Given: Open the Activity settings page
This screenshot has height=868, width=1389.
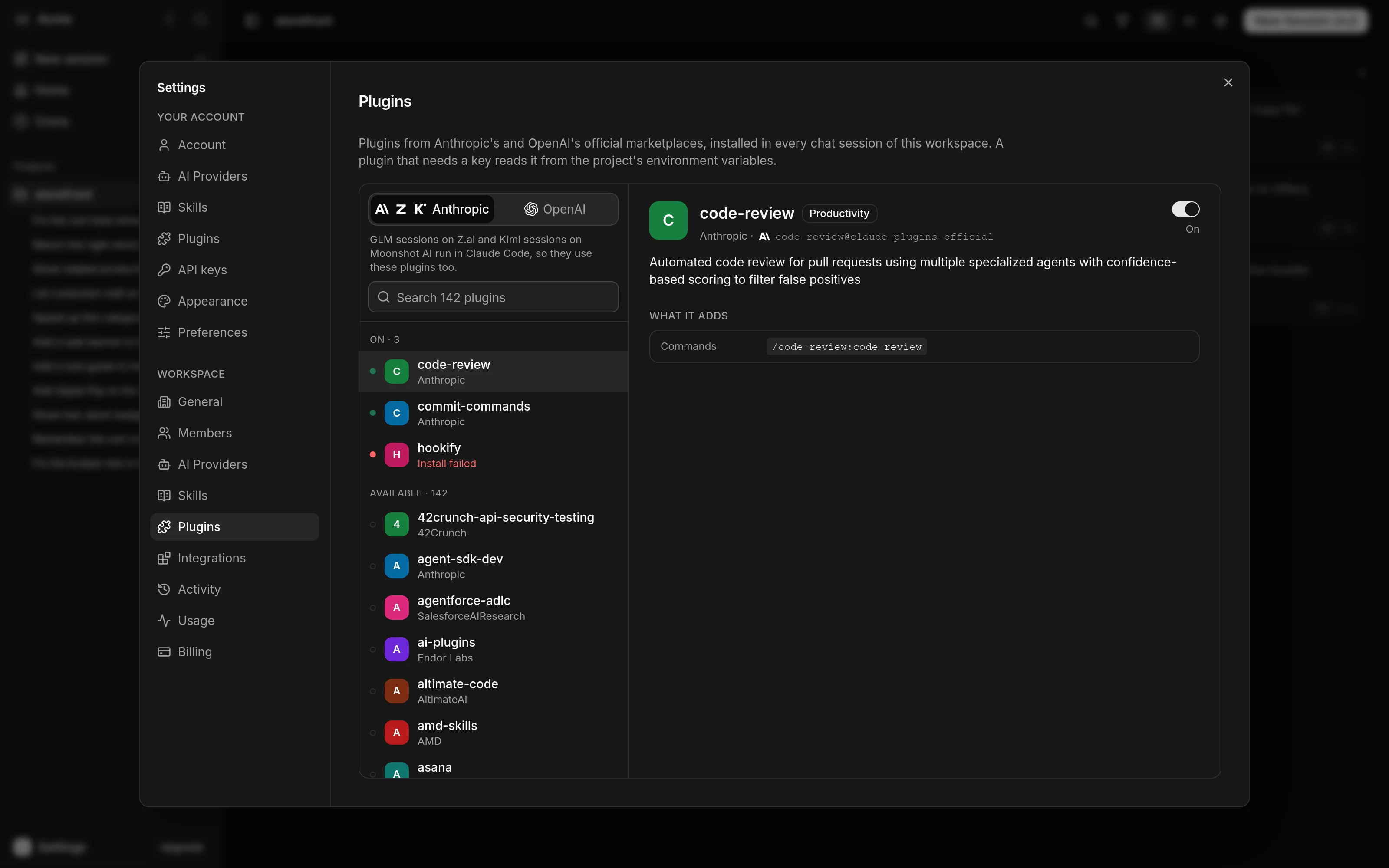Looking at the screenshot, I should [234, 589].
